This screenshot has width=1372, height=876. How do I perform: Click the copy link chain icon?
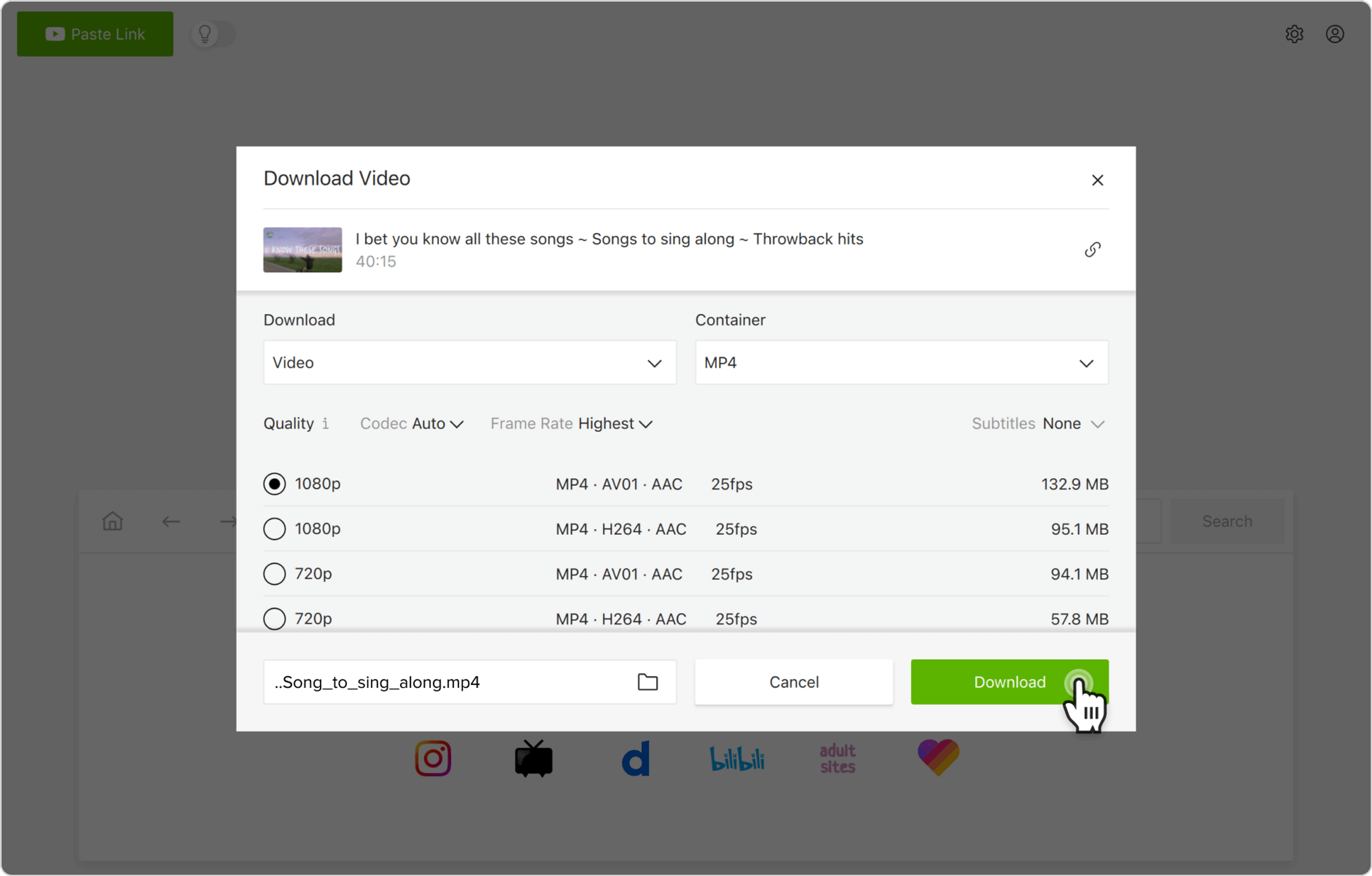pyautogui.click(x=1092, y=249)
